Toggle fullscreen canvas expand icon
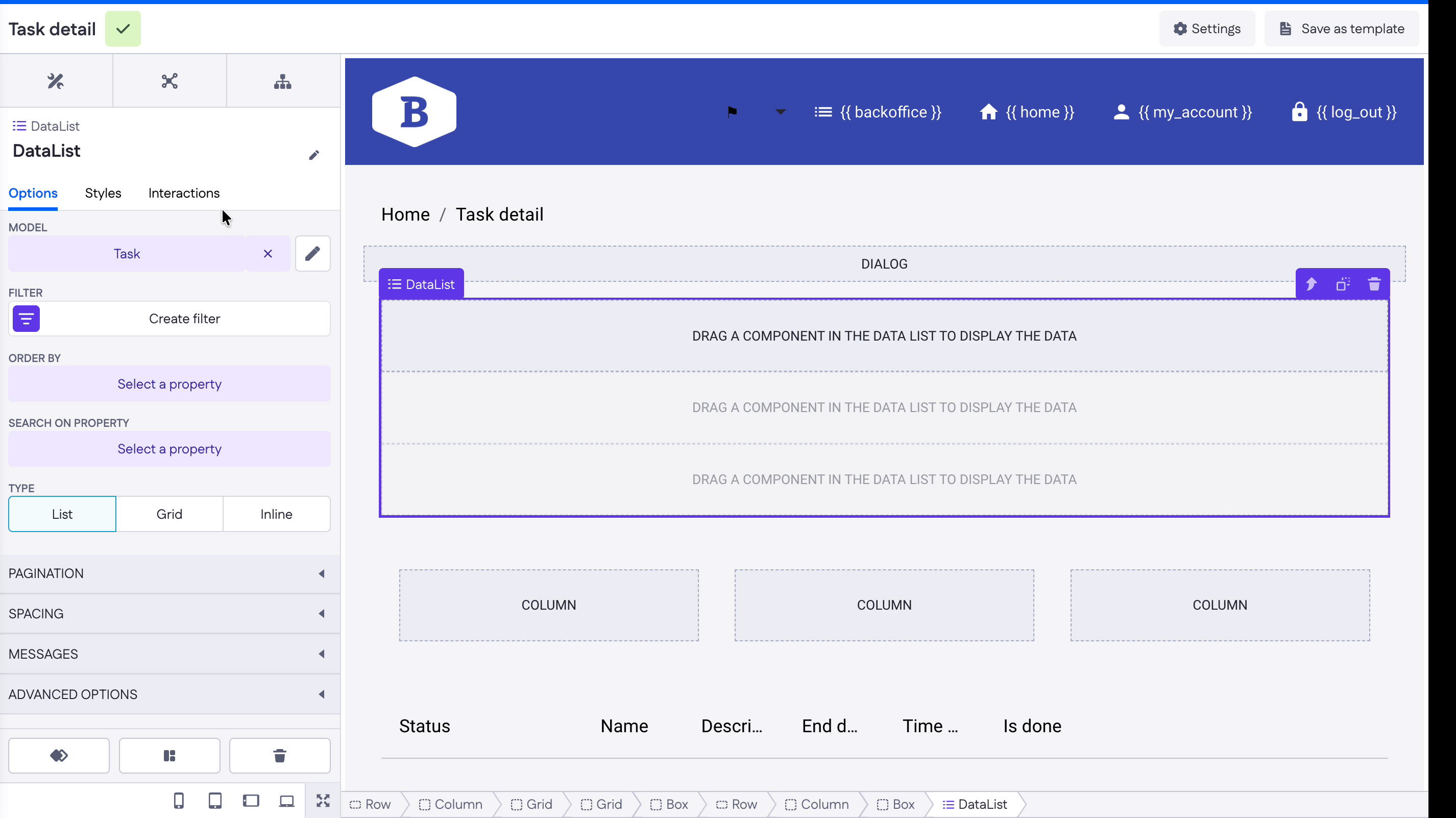1456x818 pixels. point(323,801)
